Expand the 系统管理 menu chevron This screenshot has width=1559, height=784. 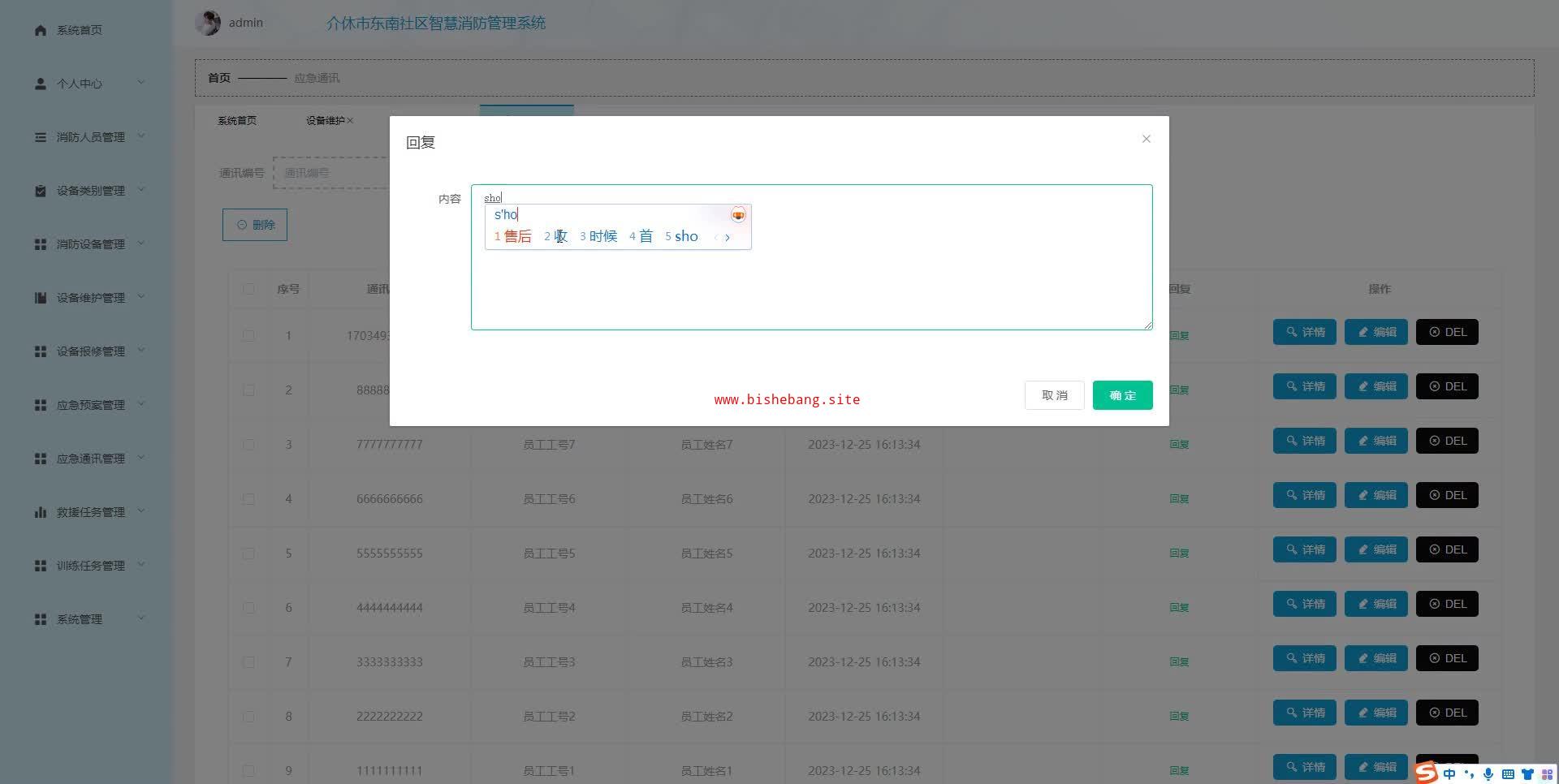141,618
